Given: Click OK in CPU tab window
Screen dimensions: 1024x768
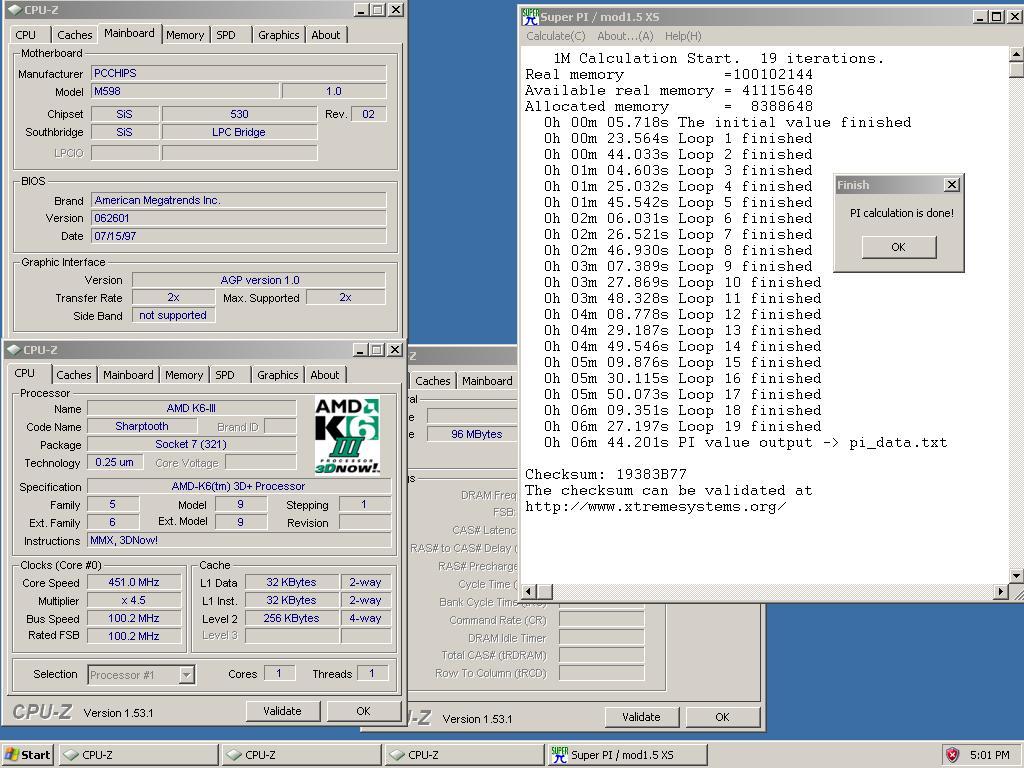Looking at the screenshot, I should coord(363,711).
